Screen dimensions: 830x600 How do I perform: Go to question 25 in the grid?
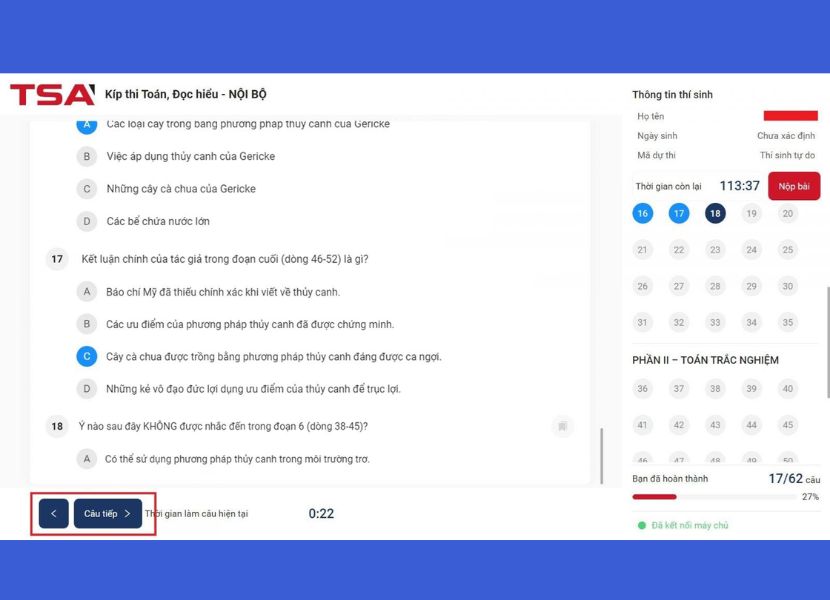788,250
